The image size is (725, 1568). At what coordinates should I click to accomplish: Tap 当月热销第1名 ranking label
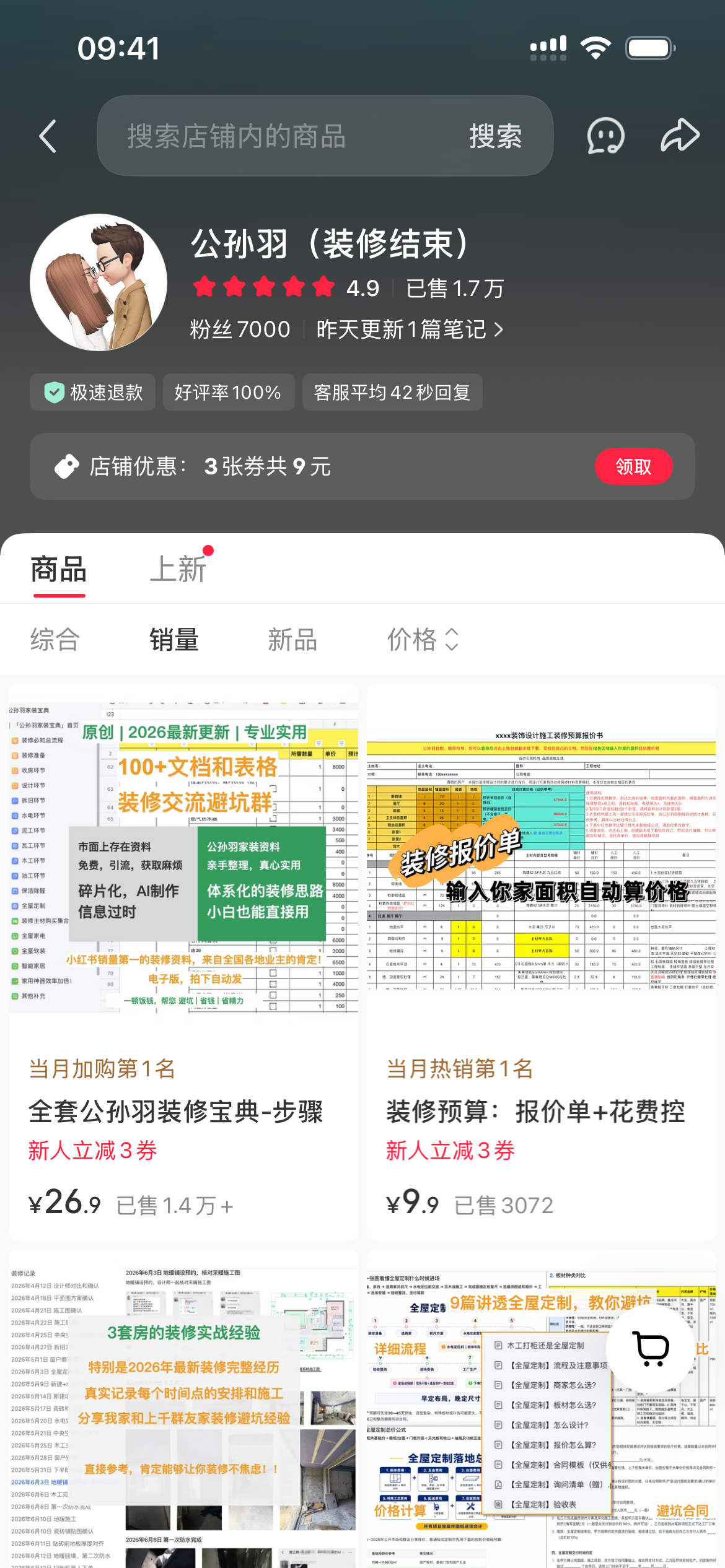460,1069
